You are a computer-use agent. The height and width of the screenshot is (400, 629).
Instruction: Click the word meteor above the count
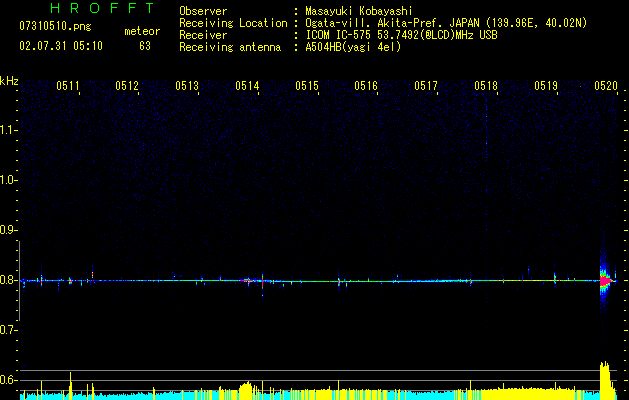[142, 31]
